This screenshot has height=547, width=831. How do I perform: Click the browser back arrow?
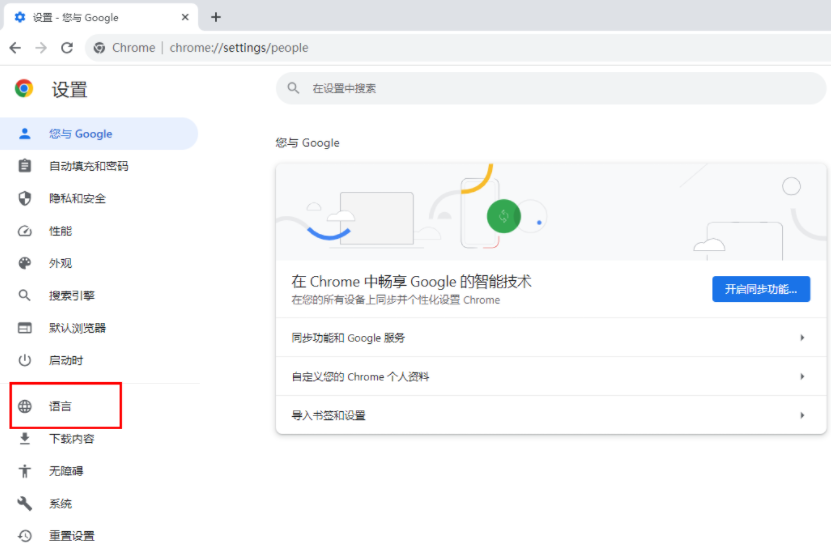pos(15,48)
